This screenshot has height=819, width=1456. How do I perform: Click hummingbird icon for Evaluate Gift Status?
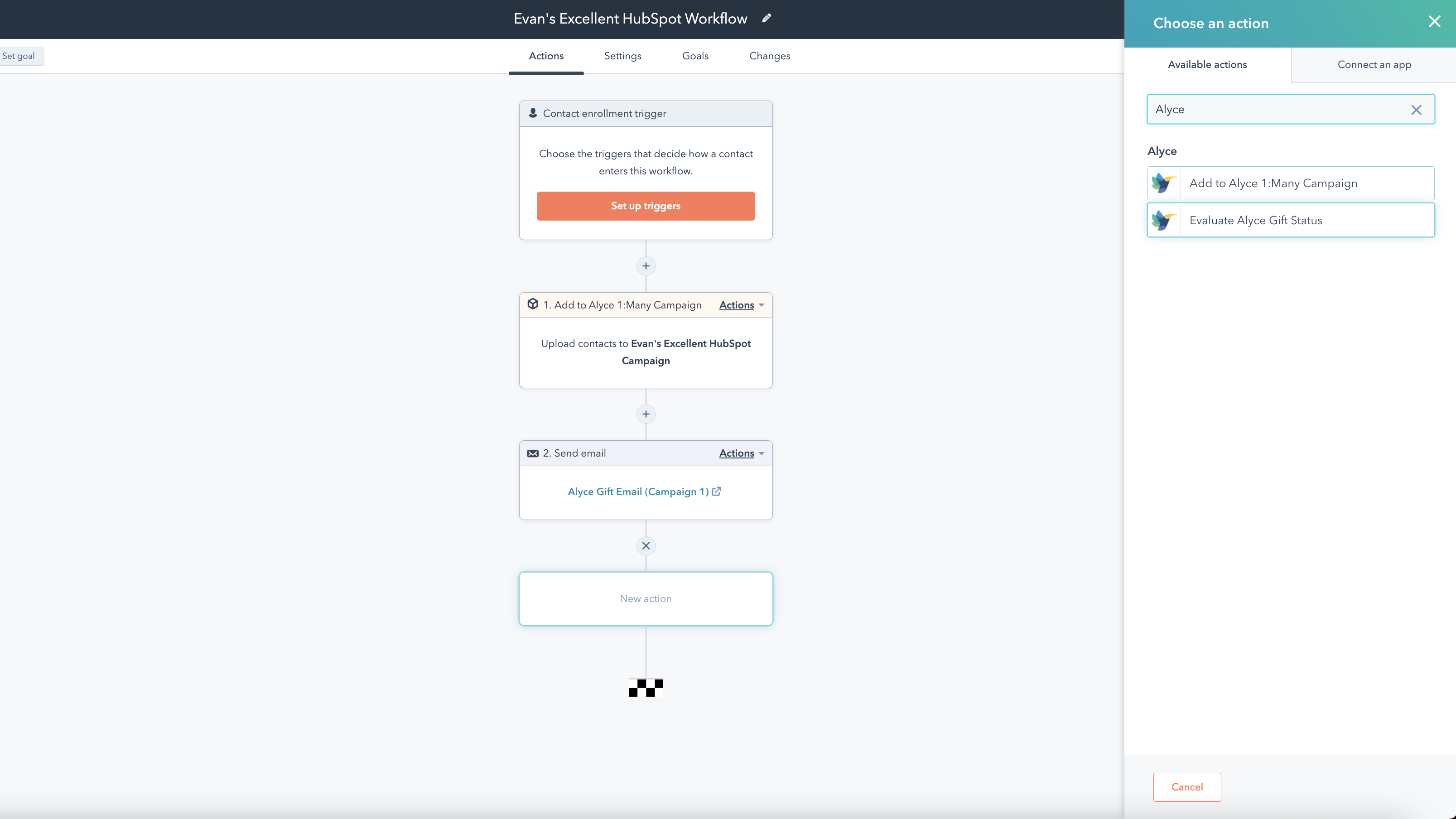click(x=1164, y=221)
